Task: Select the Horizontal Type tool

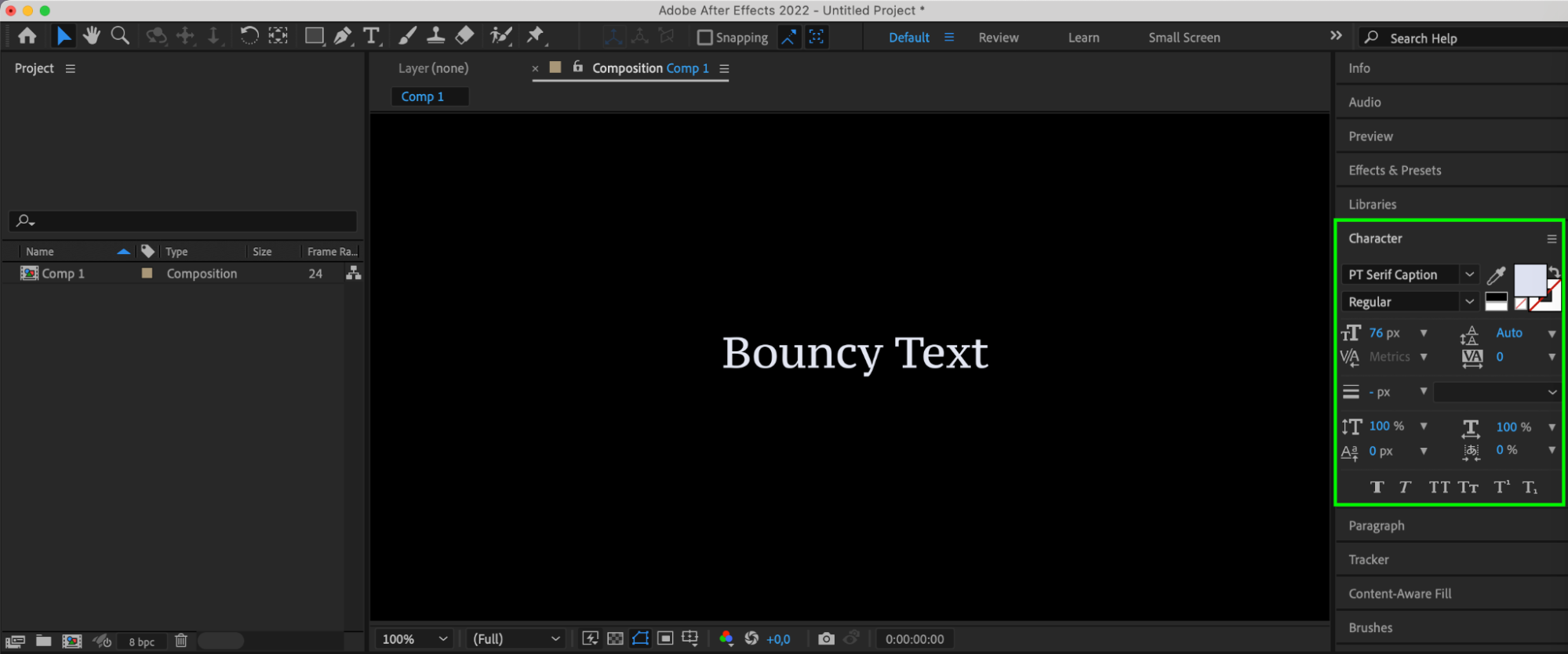Action: pos(371,36)
